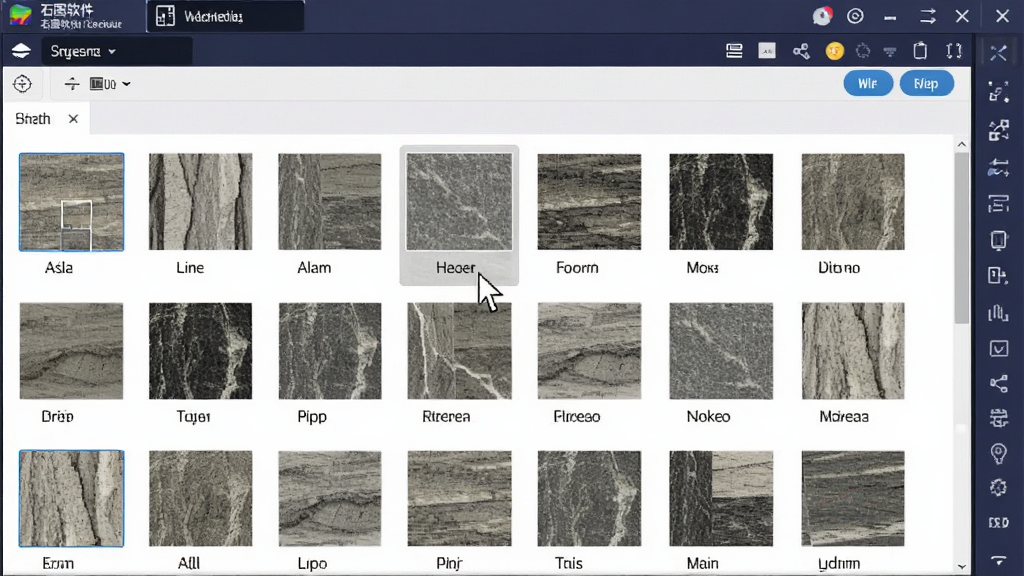This screenshot has height=576, width=1024.
Task: Click the vertical scrollbar thumb
Action: pyautogui.click(x=961, y=238)
